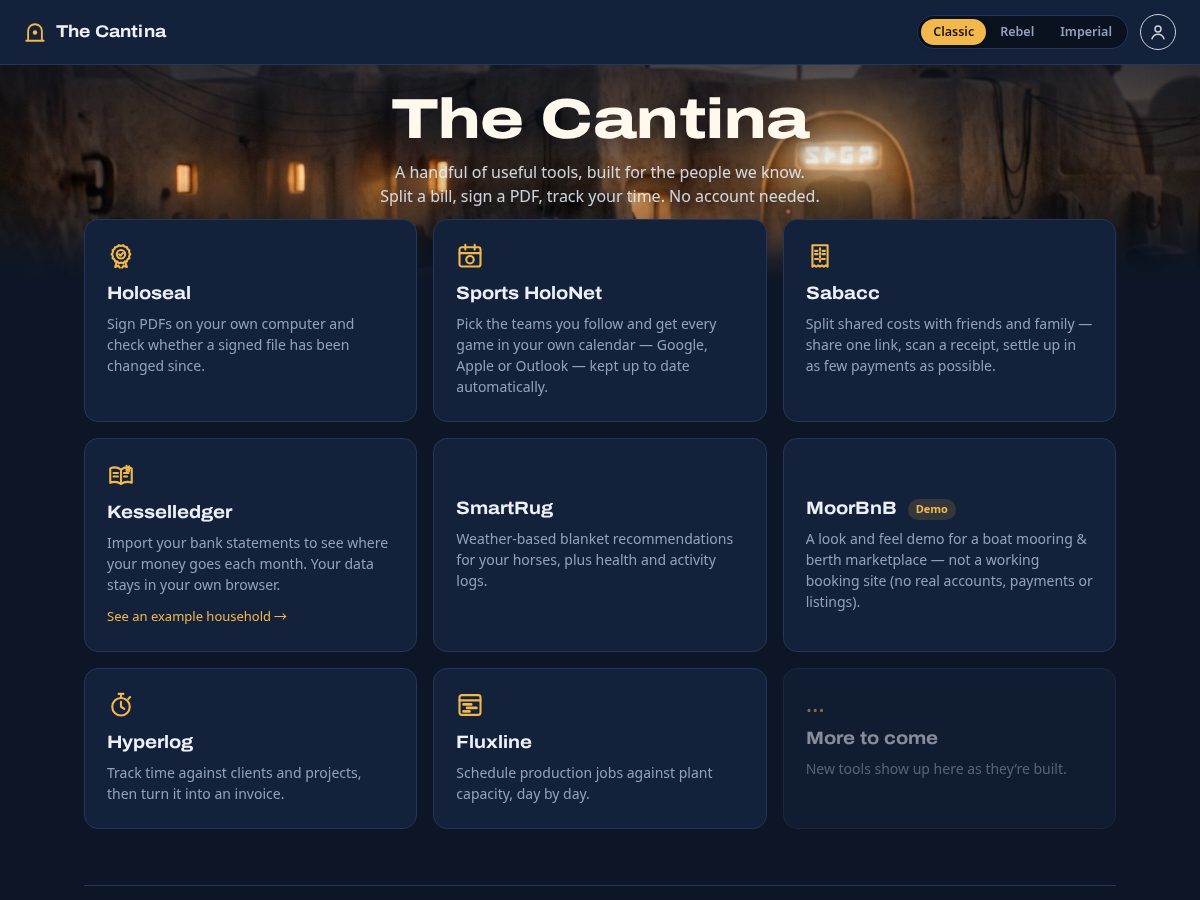Switch to the Imperial theme
Viewport: 1200px width, 900px height.
pyautogui.click(x=1085, y=32)
